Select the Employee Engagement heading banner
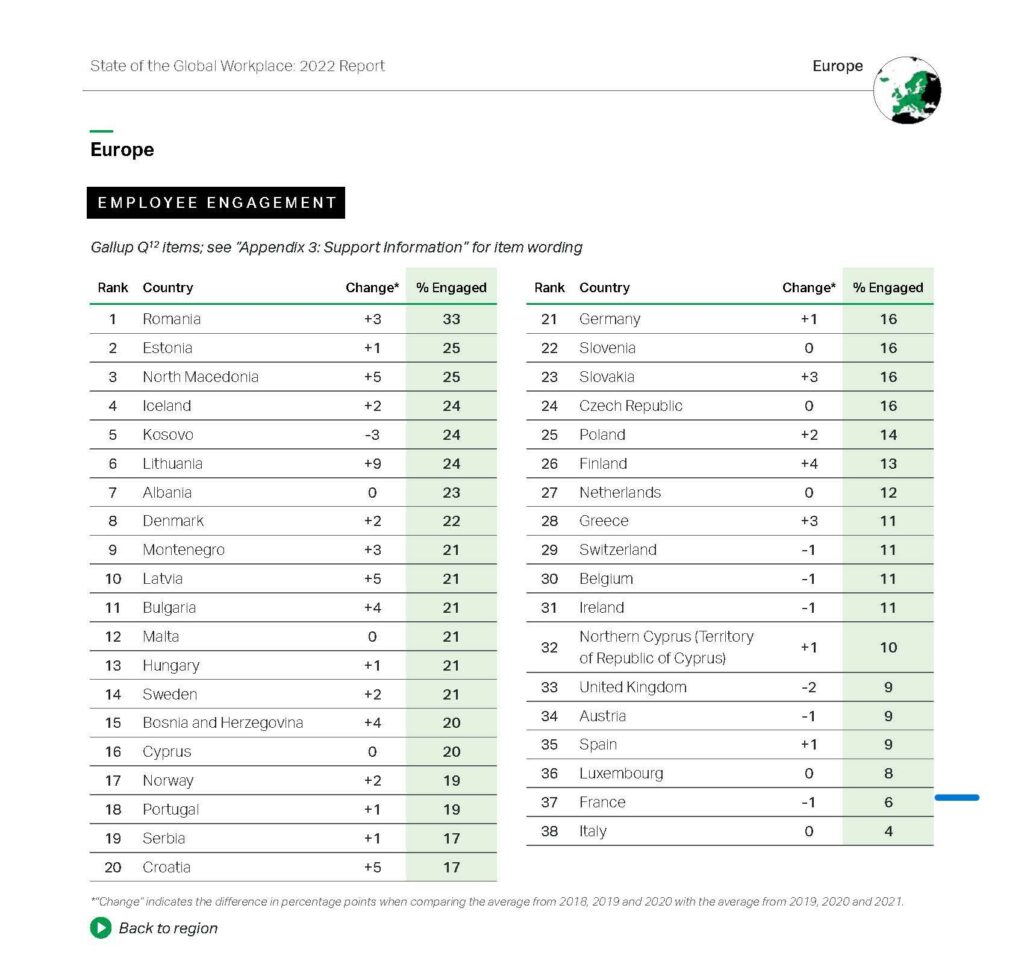 [216, 202]
